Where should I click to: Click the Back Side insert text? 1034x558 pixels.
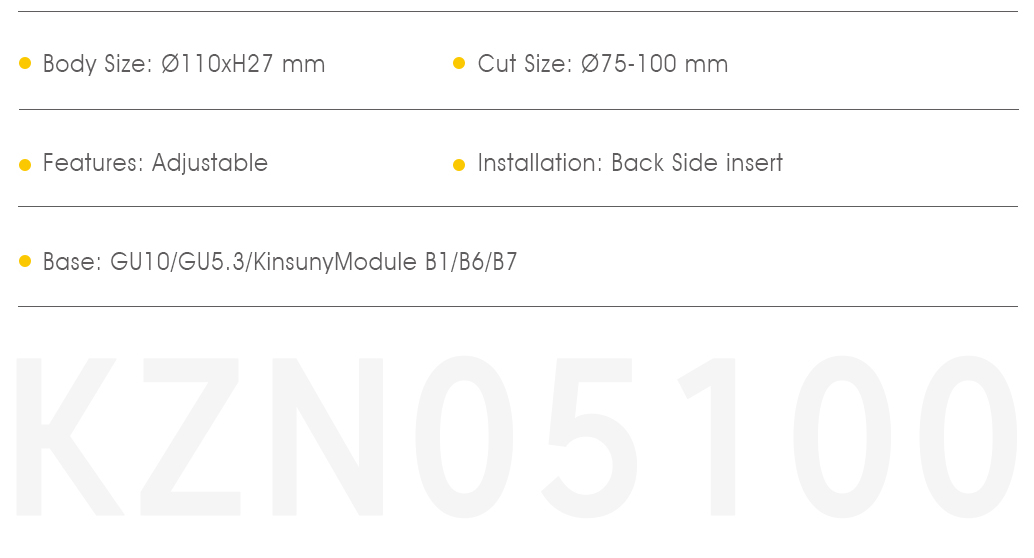click(697, 163)
